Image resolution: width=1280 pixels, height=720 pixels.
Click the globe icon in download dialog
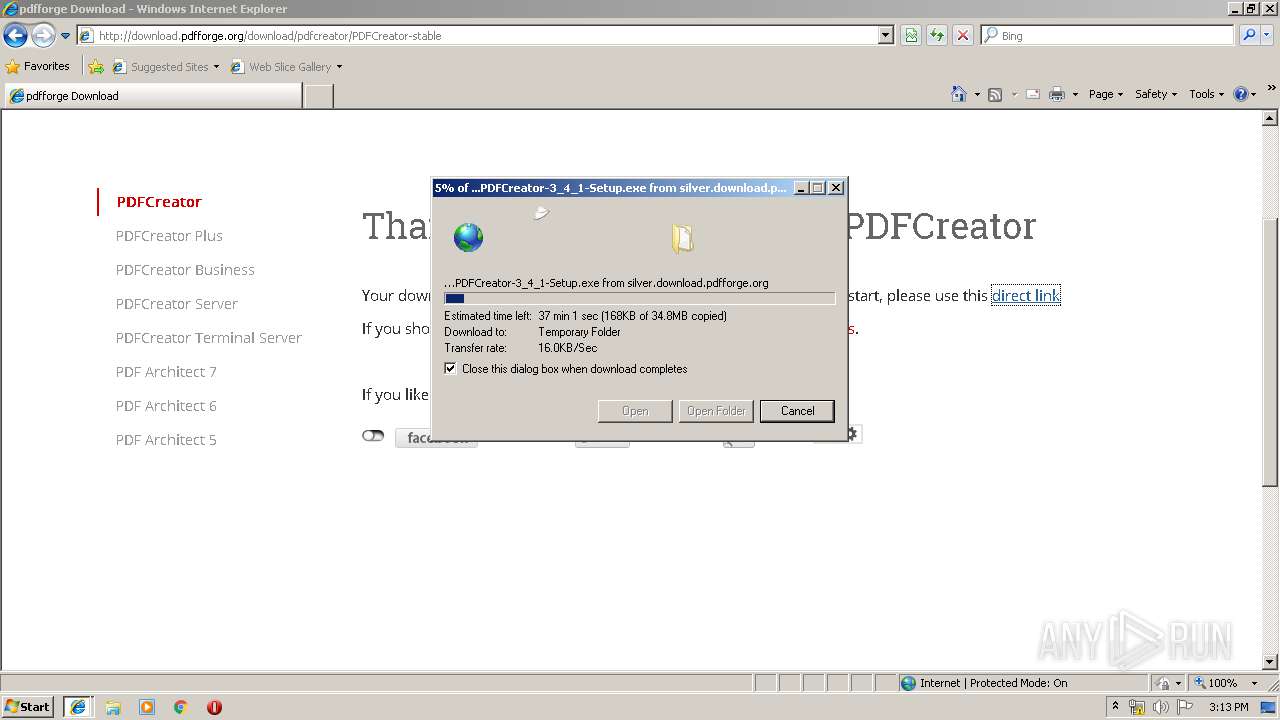pos(468,238)
